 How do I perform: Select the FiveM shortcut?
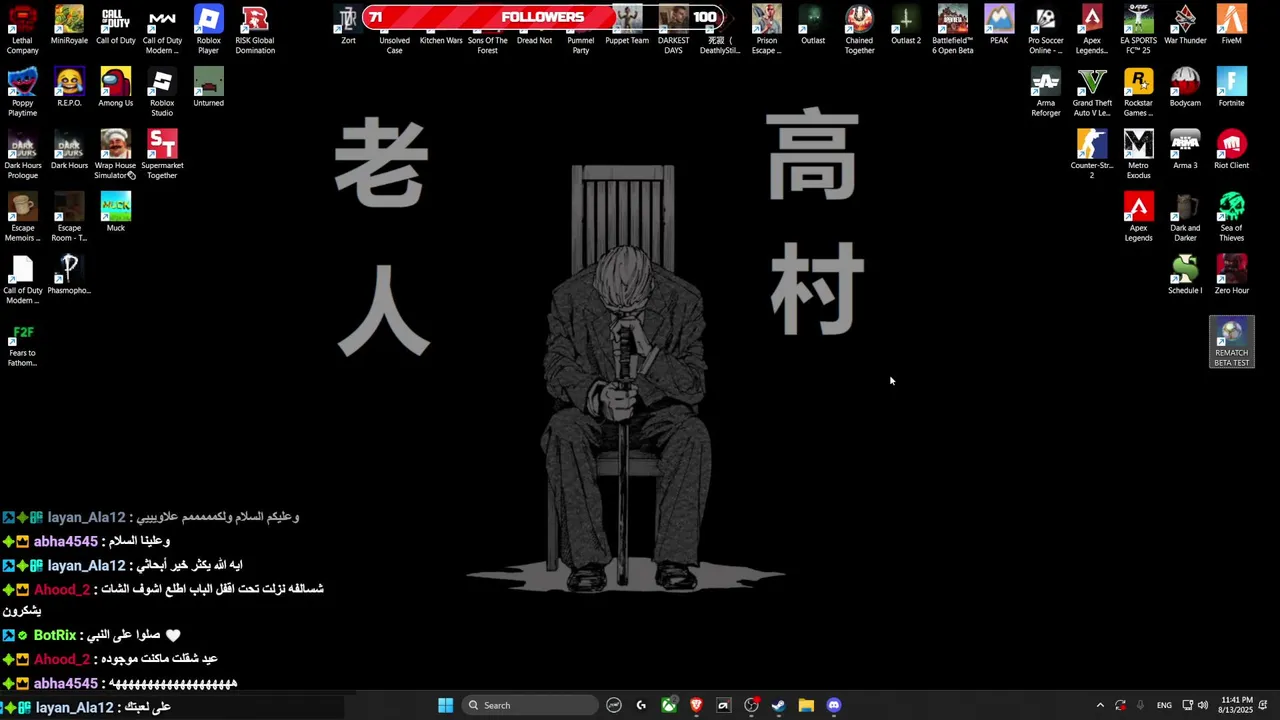(1231, 26)
